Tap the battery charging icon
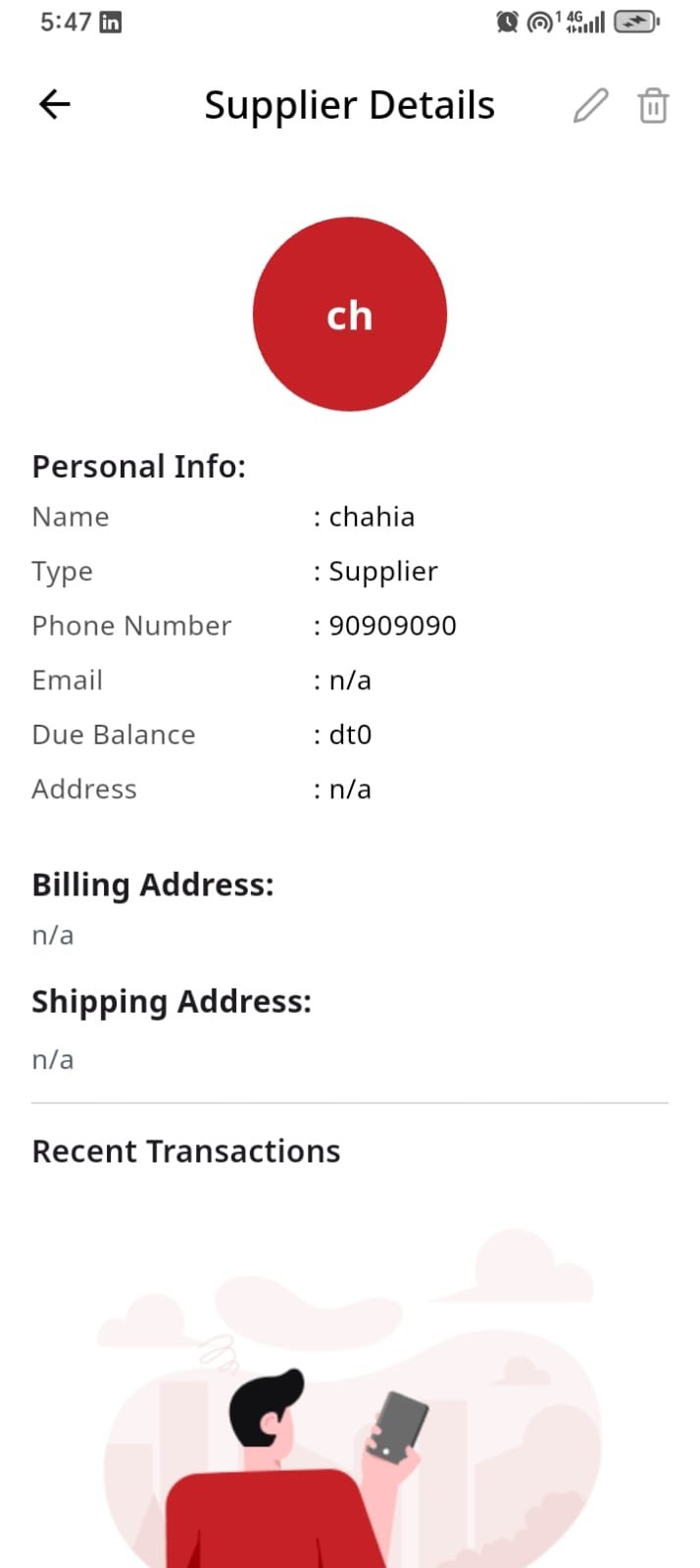The width and height of the screenshot is (700, 1568). [x=636, y=22]
